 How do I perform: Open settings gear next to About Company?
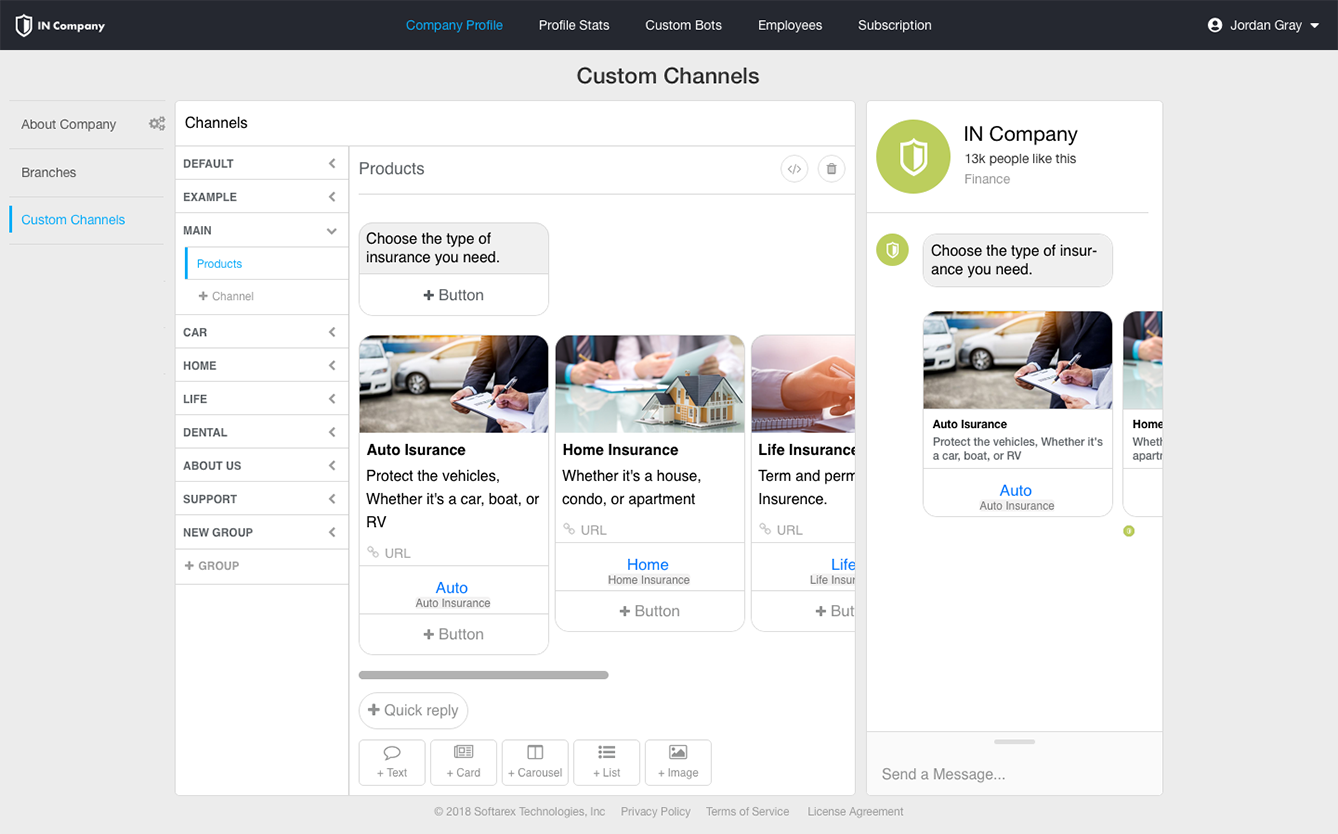pyautogui.click(x=157, y=124)
